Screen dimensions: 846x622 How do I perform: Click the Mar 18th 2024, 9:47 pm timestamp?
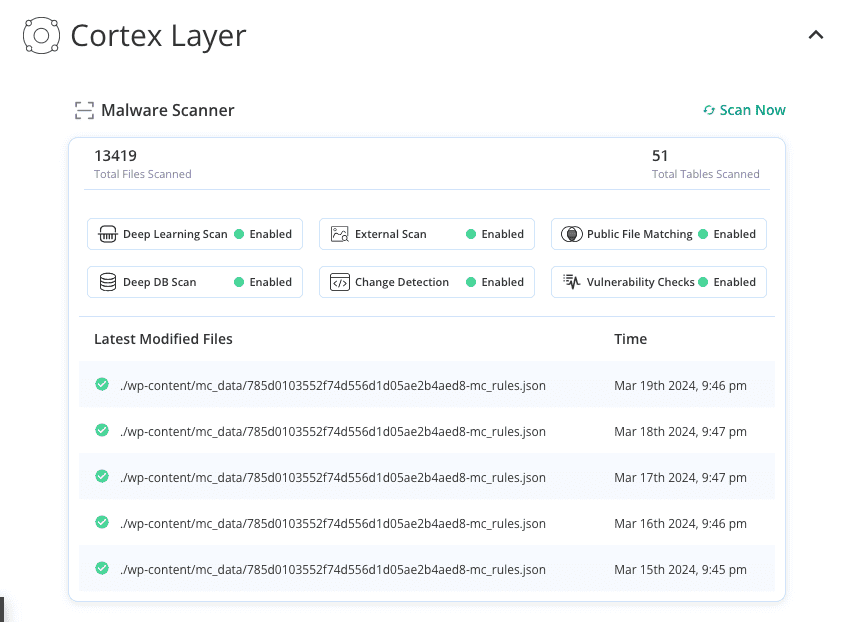(680, 432)
